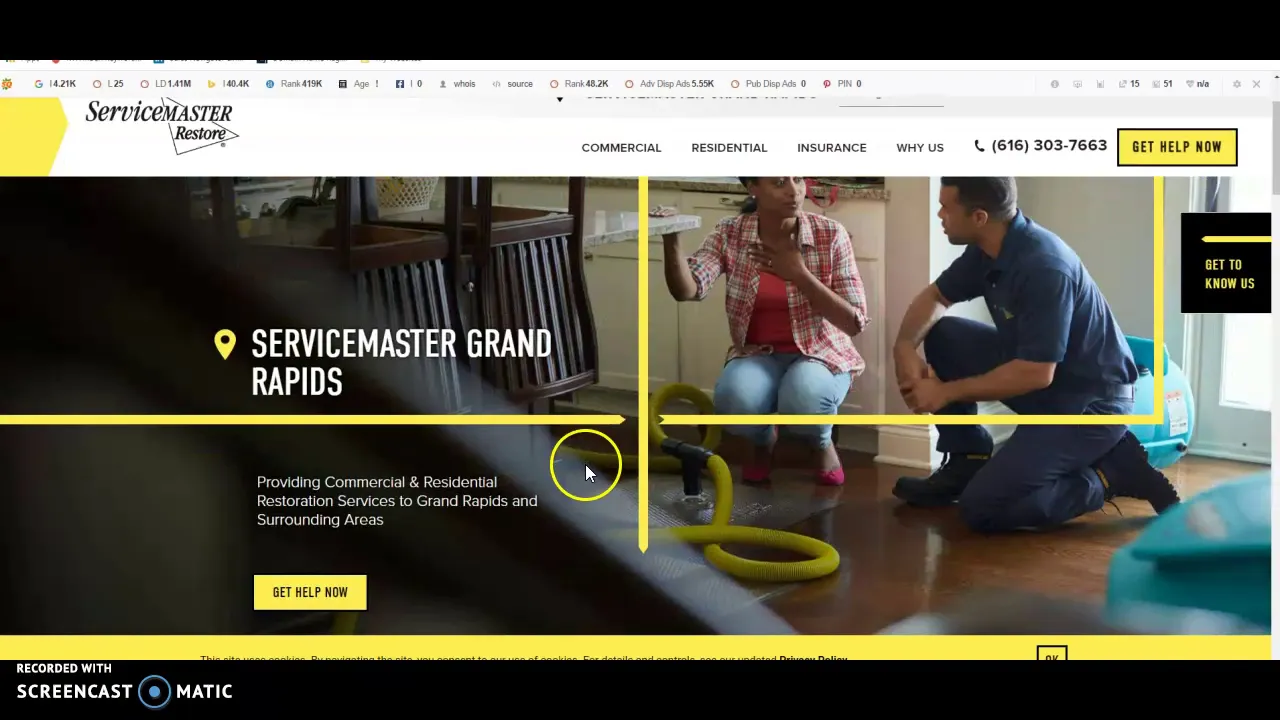
Task: Open SEO toolbar settings gear
Action: coord(1237,84)
